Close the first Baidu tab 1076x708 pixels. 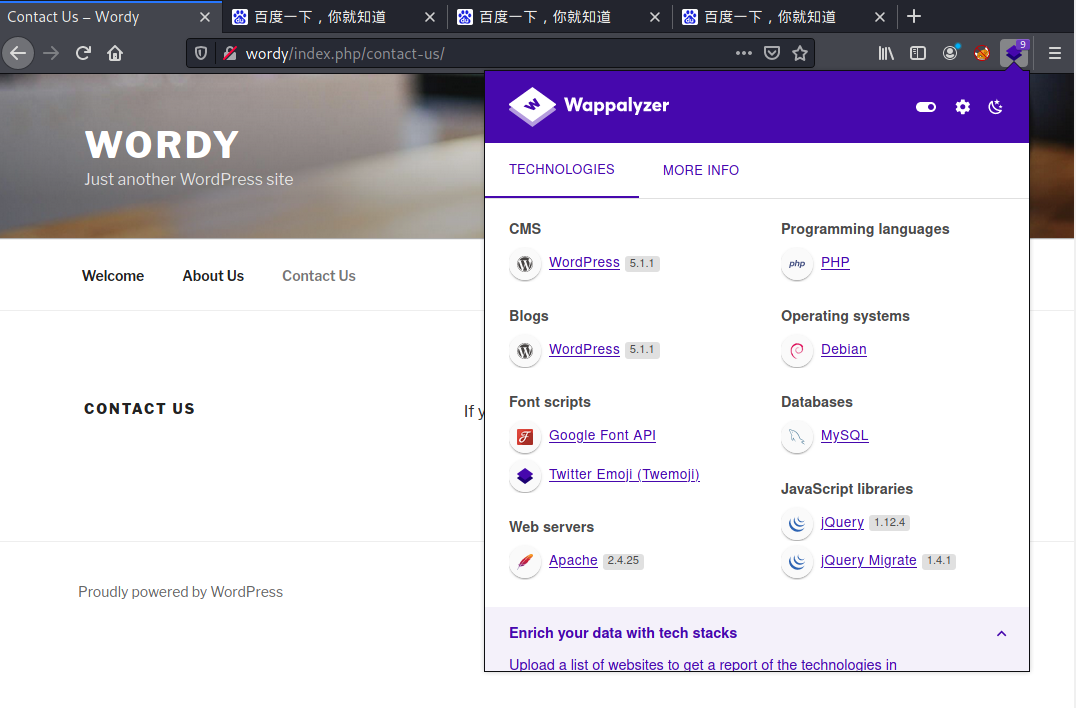click(430, 17)
